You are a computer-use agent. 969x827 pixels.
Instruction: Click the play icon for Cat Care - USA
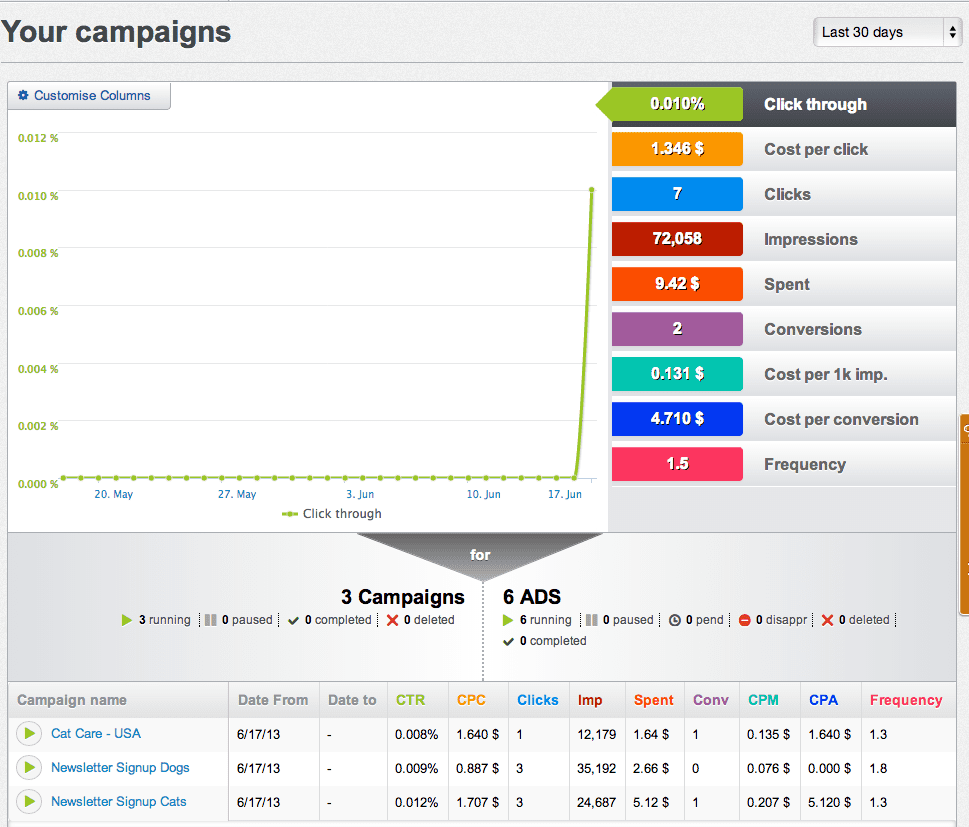[x=29, y=734]
